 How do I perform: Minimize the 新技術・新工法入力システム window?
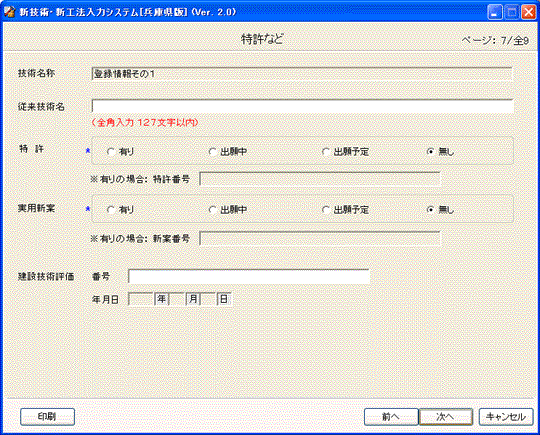(x=495, y=13)
